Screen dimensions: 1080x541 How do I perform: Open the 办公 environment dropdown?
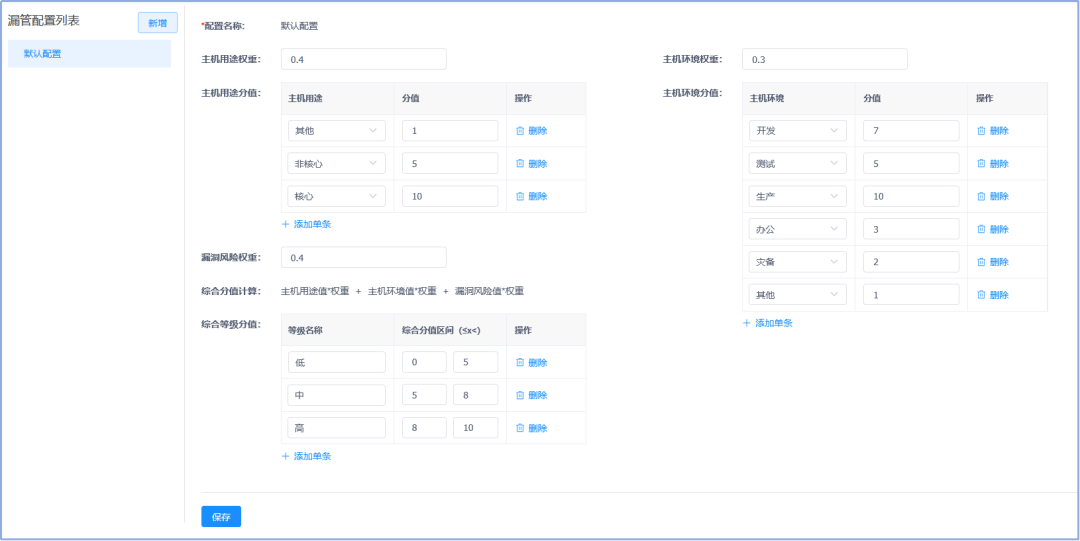coord(798,229)
